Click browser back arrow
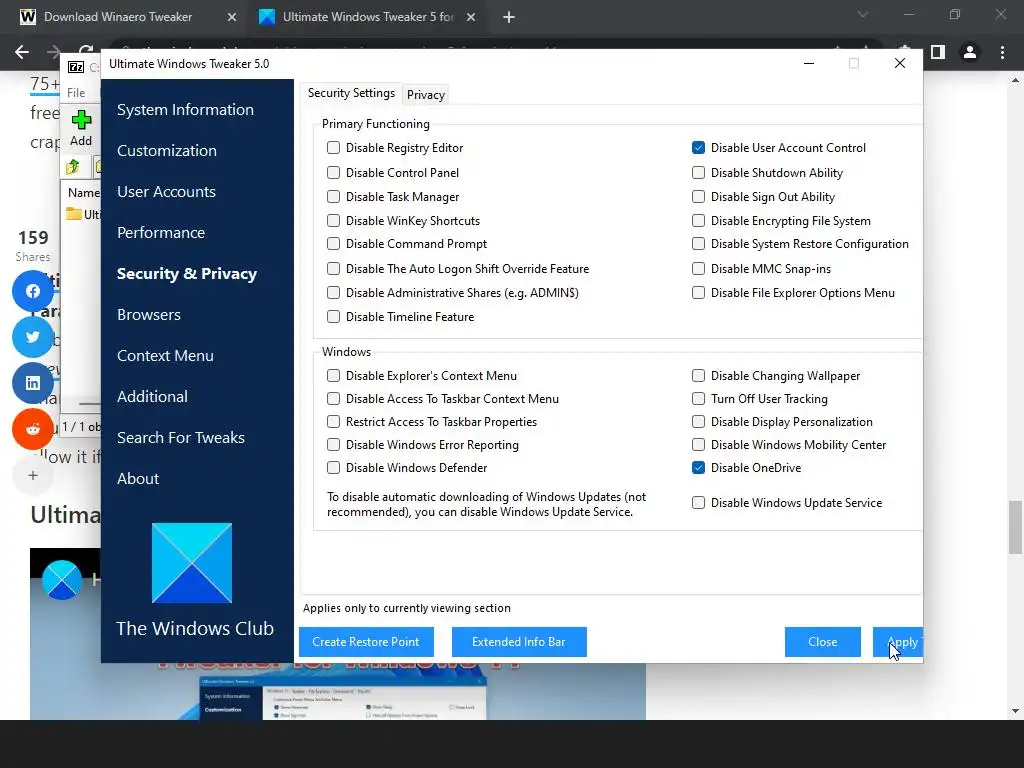 (x=22, y=52)
